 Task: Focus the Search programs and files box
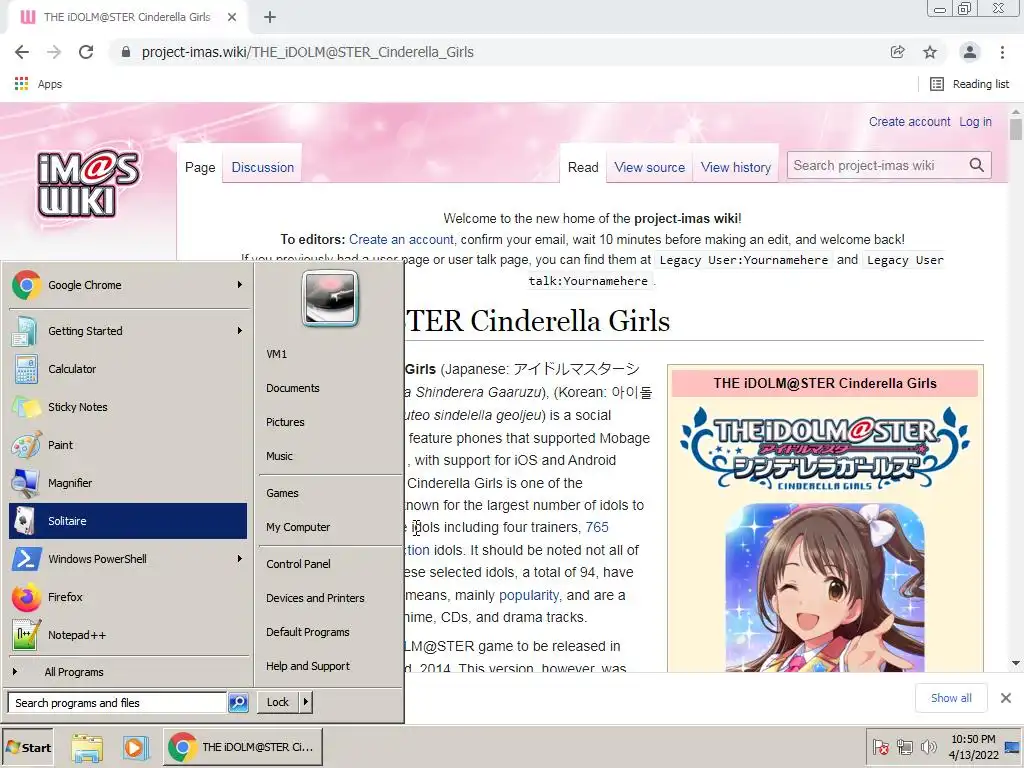118,703
